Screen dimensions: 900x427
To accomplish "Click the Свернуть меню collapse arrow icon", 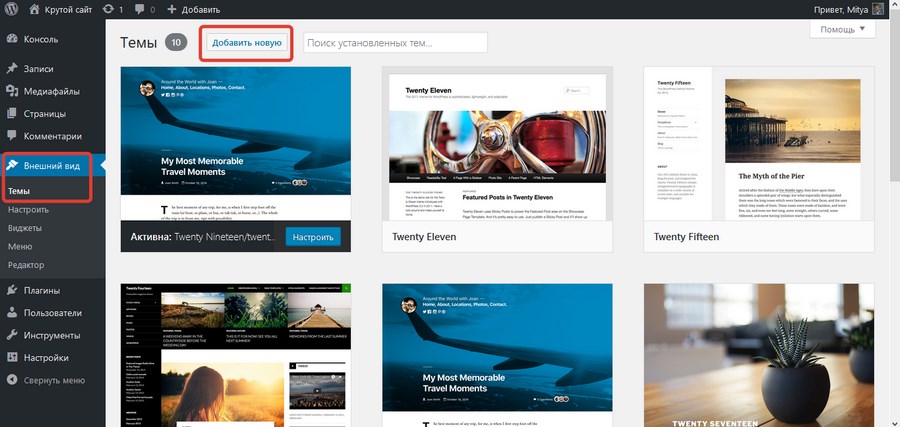I will (x=12, y=380).
